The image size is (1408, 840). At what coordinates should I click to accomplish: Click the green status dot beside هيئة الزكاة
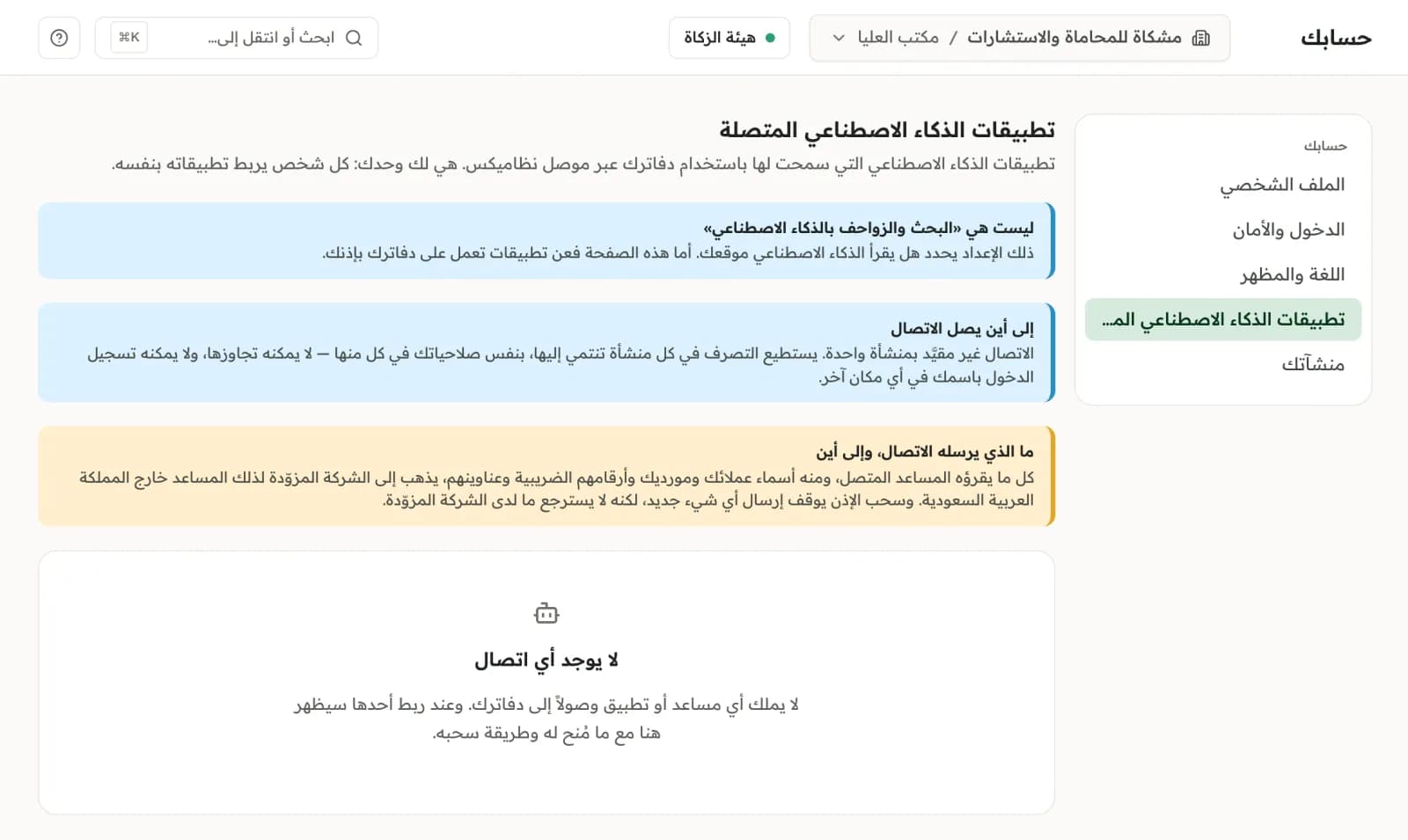click(770, 38)
